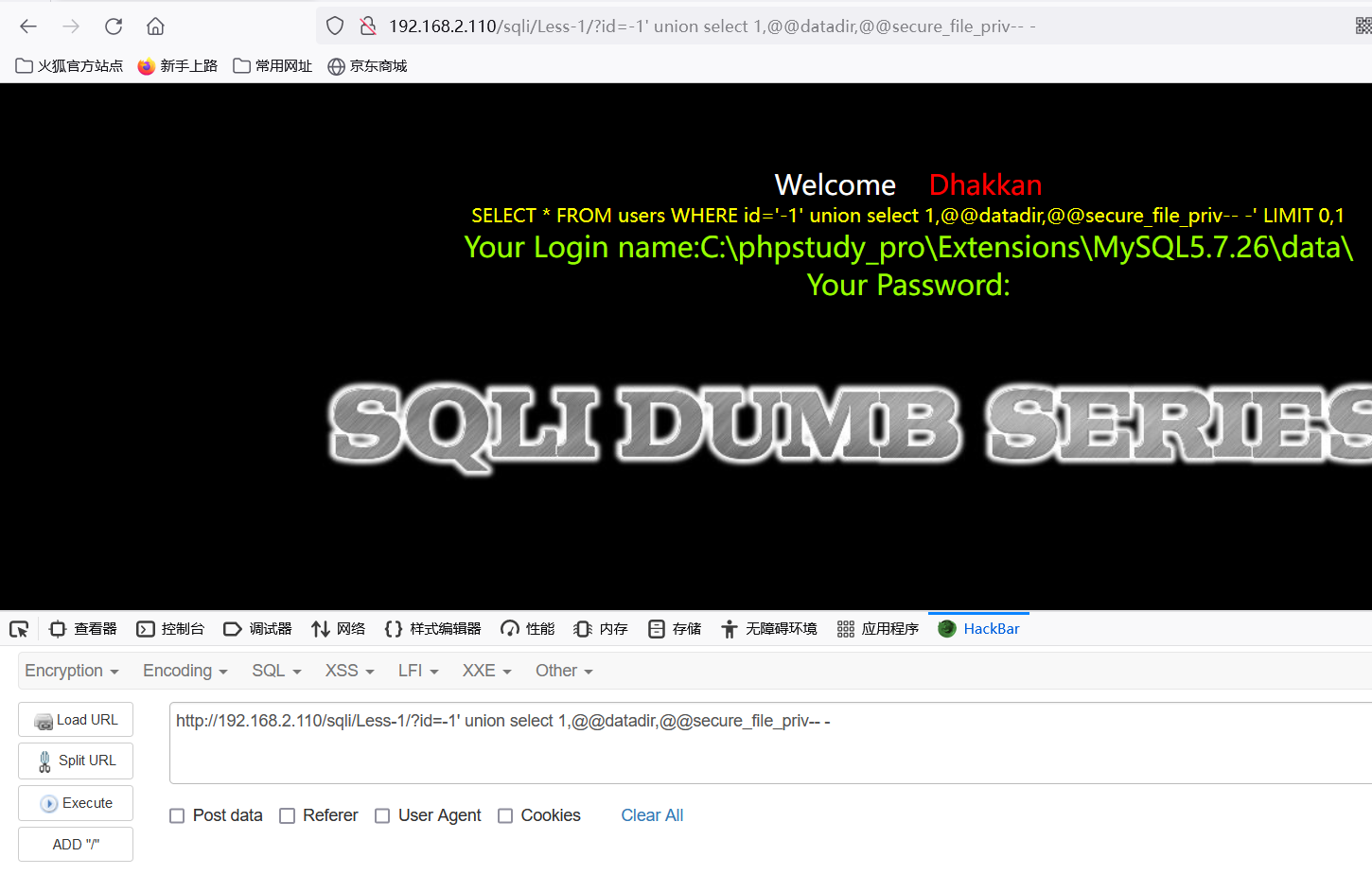Enable the Post data checkbox

point(177,815)
